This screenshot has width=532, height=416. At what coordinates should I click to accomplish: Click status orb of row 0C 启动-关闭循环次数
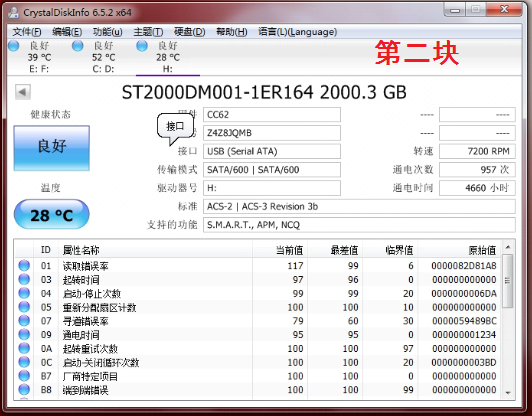(x=24, y=362)
